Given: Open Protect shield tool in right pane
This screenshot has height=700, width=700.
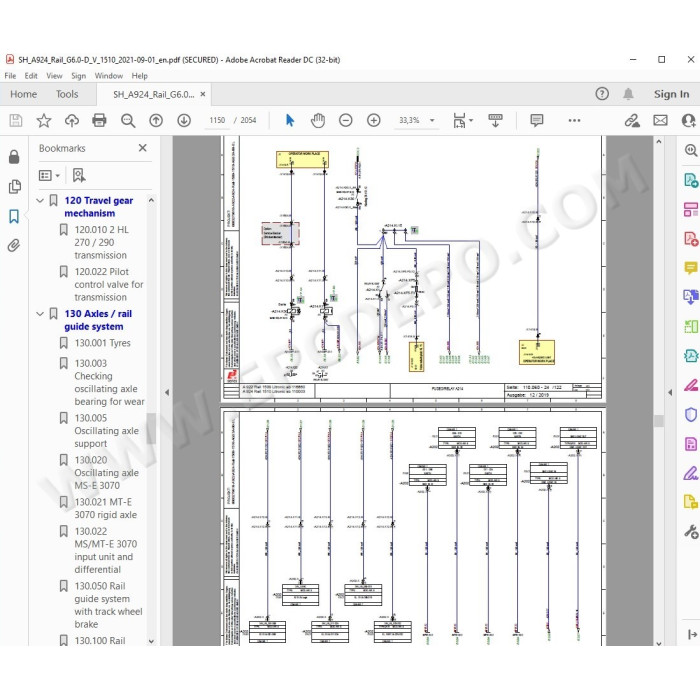Looking at the screenshot, I should click(691, 415).
